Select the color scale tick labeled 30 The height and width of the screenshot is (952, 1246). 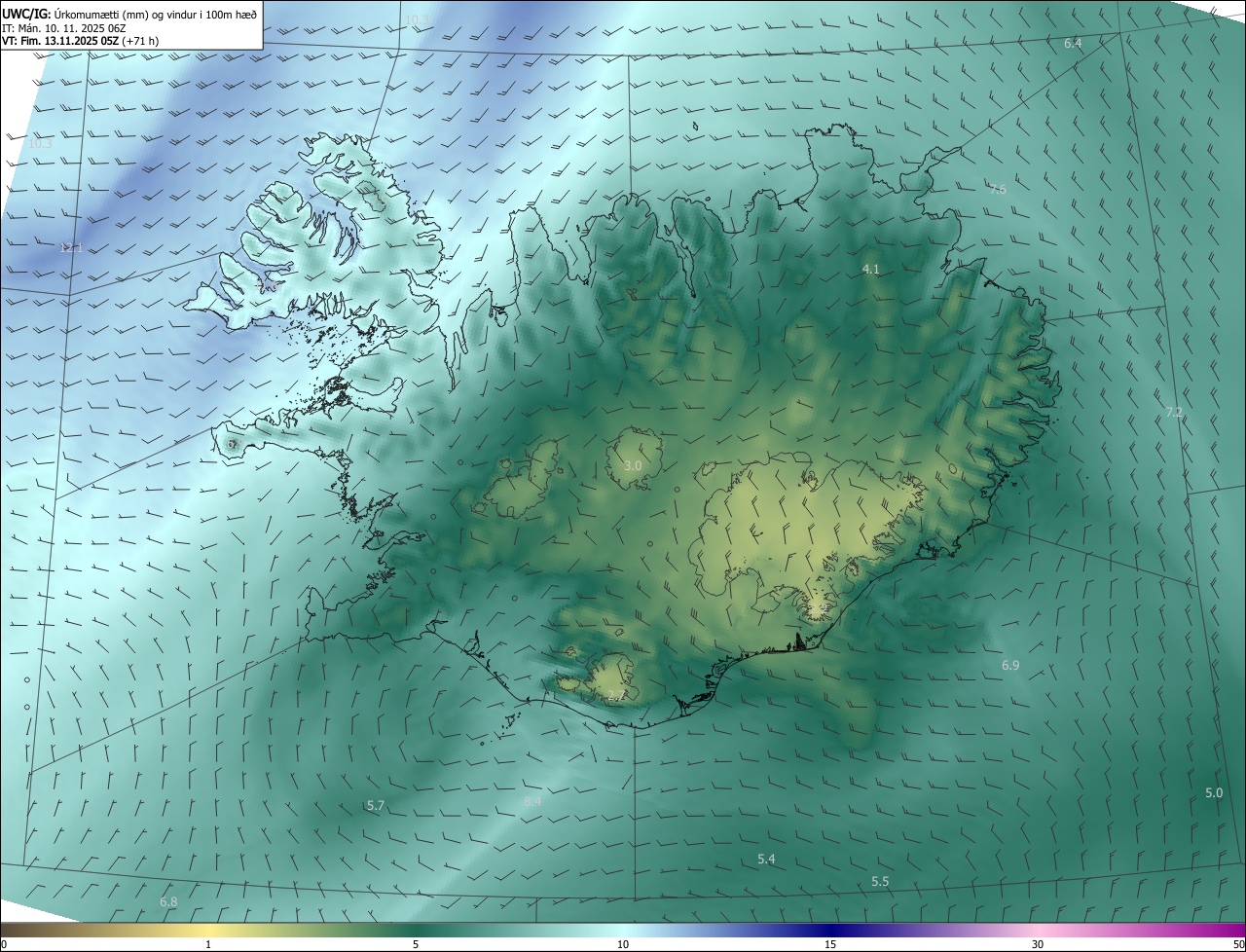pos(1038,944)
